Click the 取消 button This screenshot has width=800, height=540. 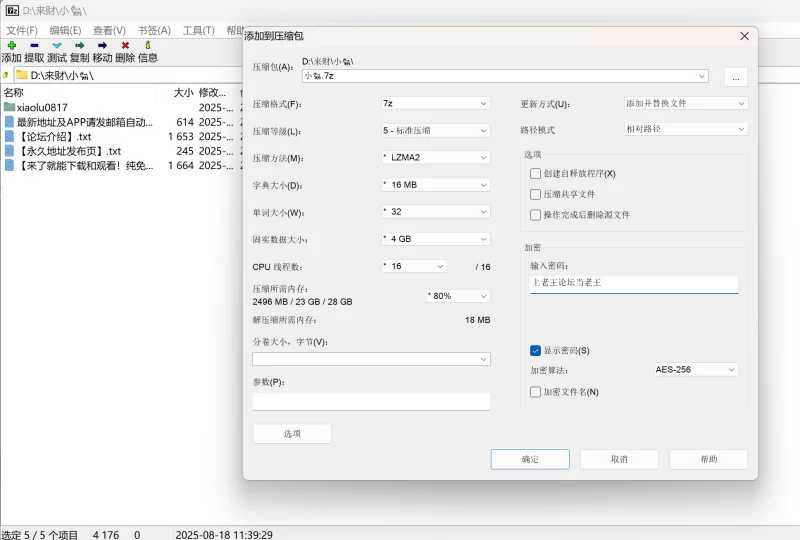(x=619, y=459)
